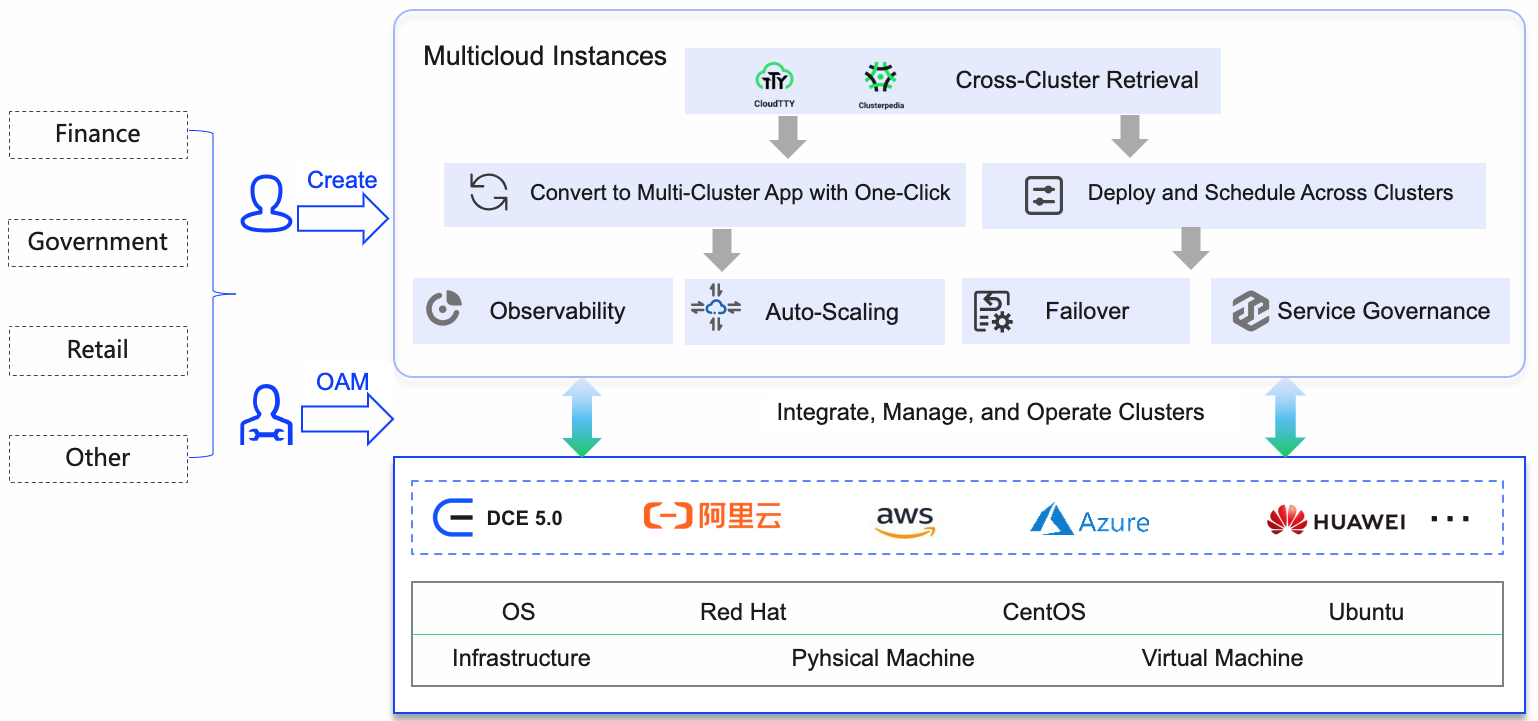The height and width of the screenshot is (721, 1538).
Task: Click the Cross-Cluster Retrieval button
Action: [x=1079, y=80]
